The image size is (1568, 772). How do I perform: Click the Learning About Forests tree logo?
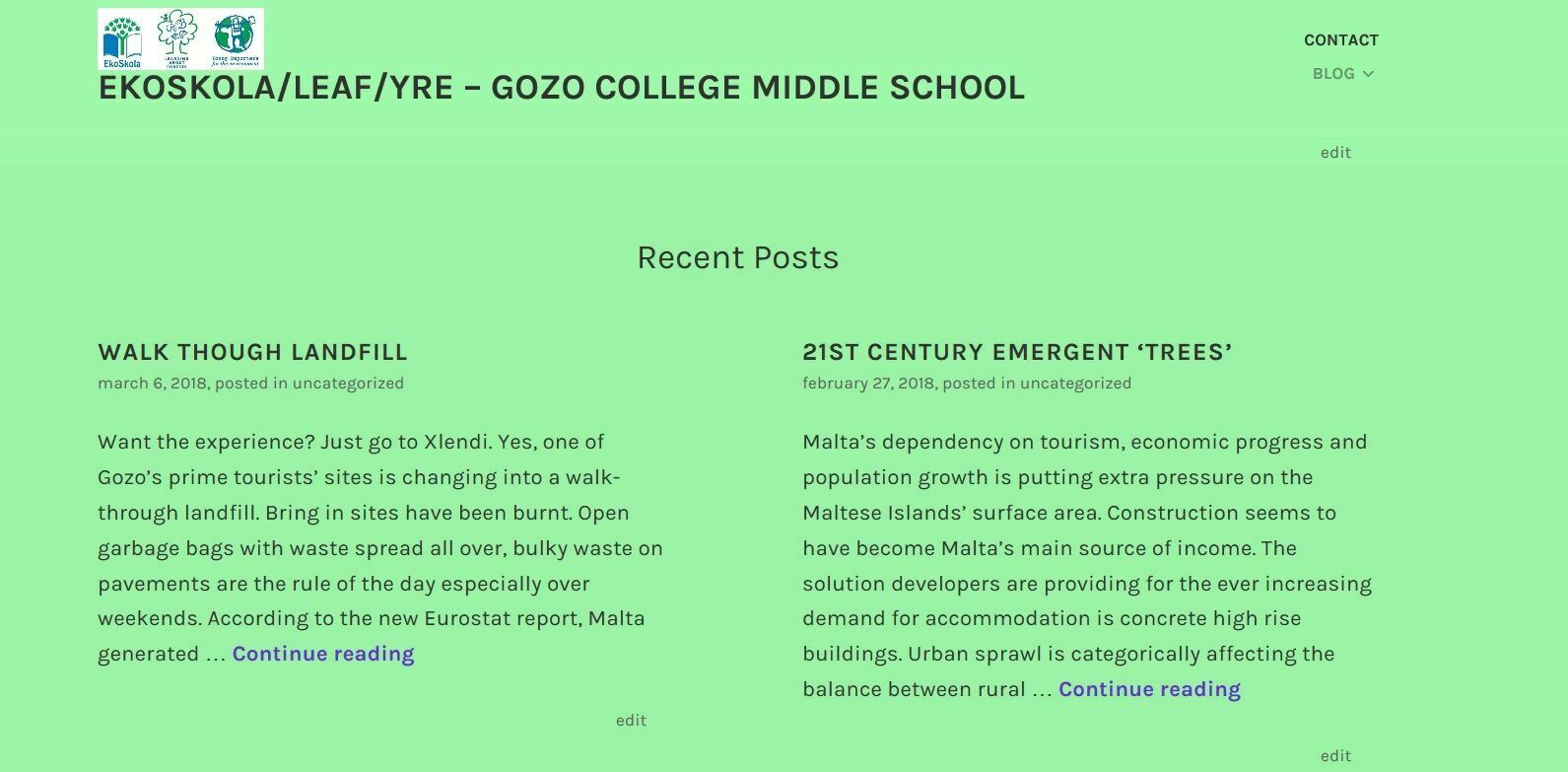pos(177,37)
